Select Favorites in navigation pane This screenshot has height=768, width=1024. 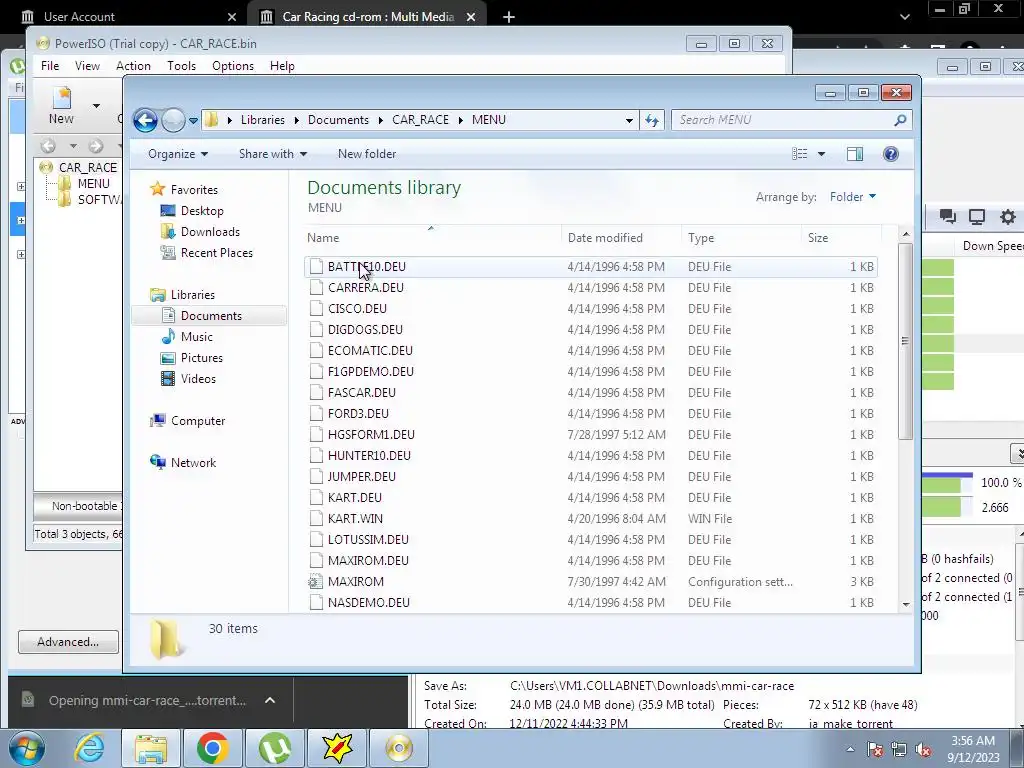194,190
